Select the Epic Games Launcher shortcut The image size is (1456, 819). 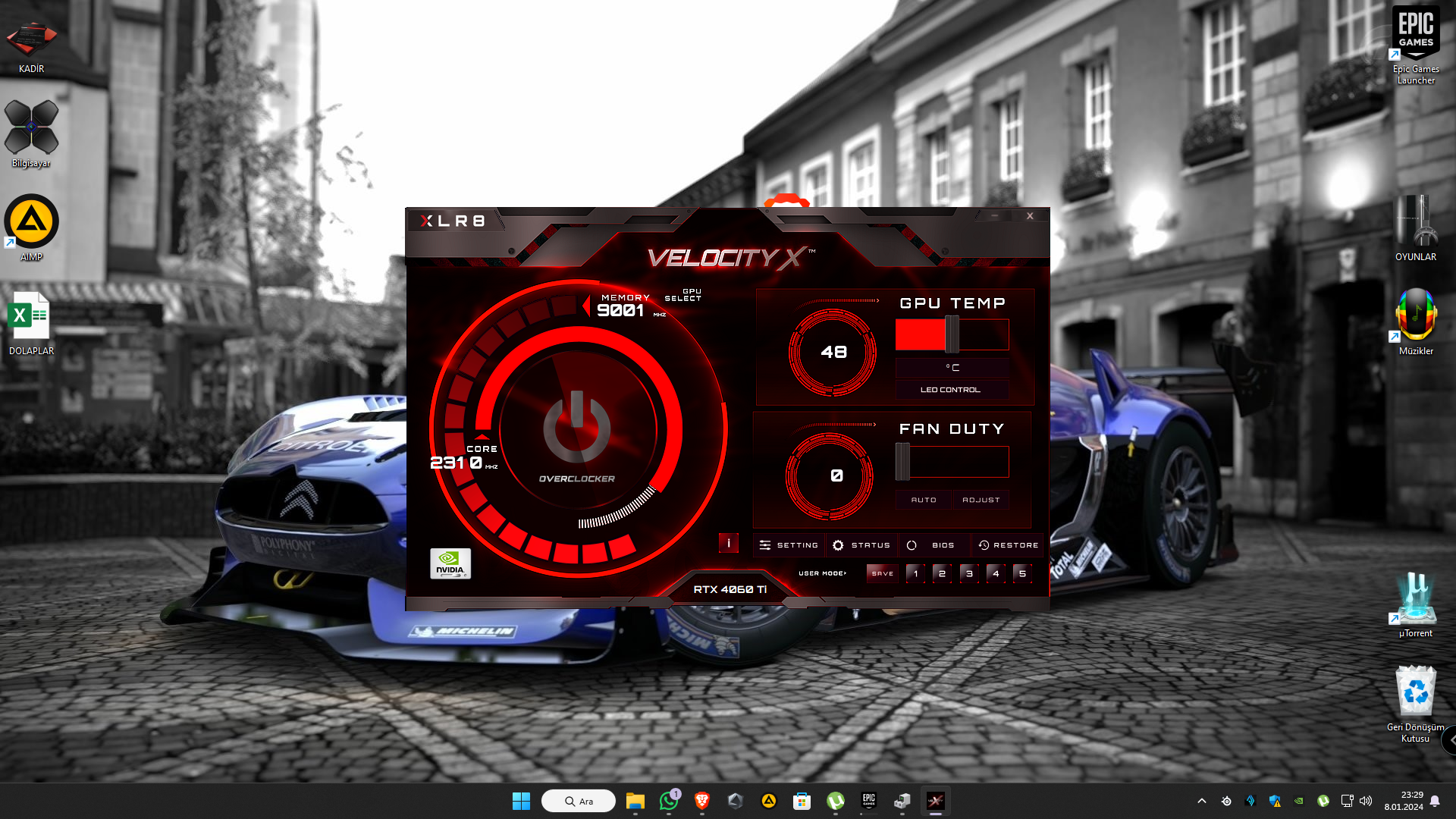(x=1416, y=46)
